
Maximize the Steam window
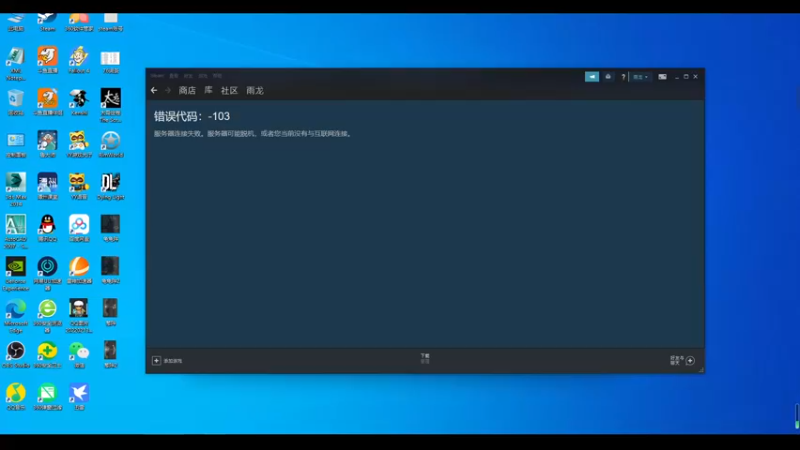[x=686, y=77]
